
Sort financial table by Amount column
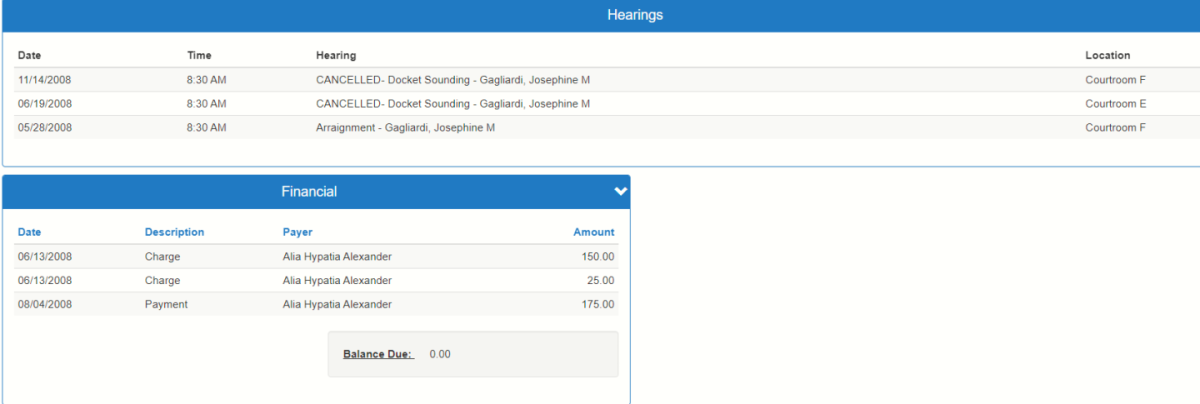pos(593,232)
